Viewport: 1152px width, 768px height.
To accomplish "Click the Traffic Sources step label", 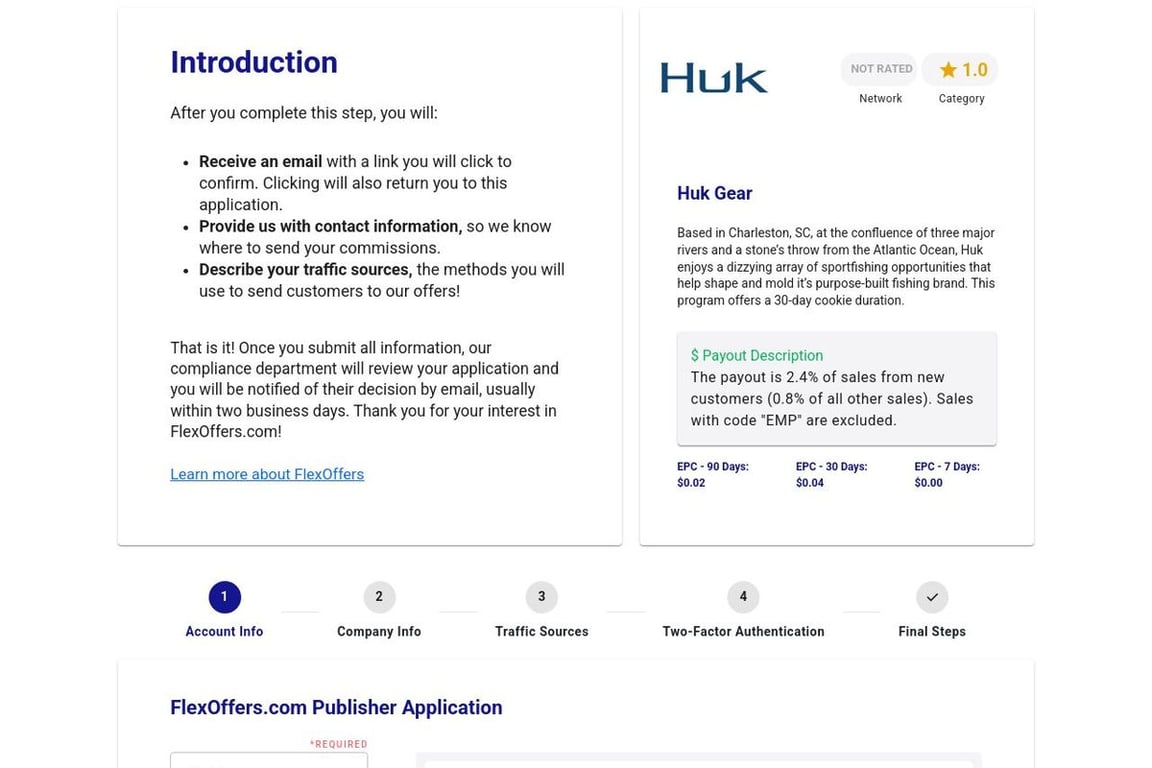I will point(541,631).
